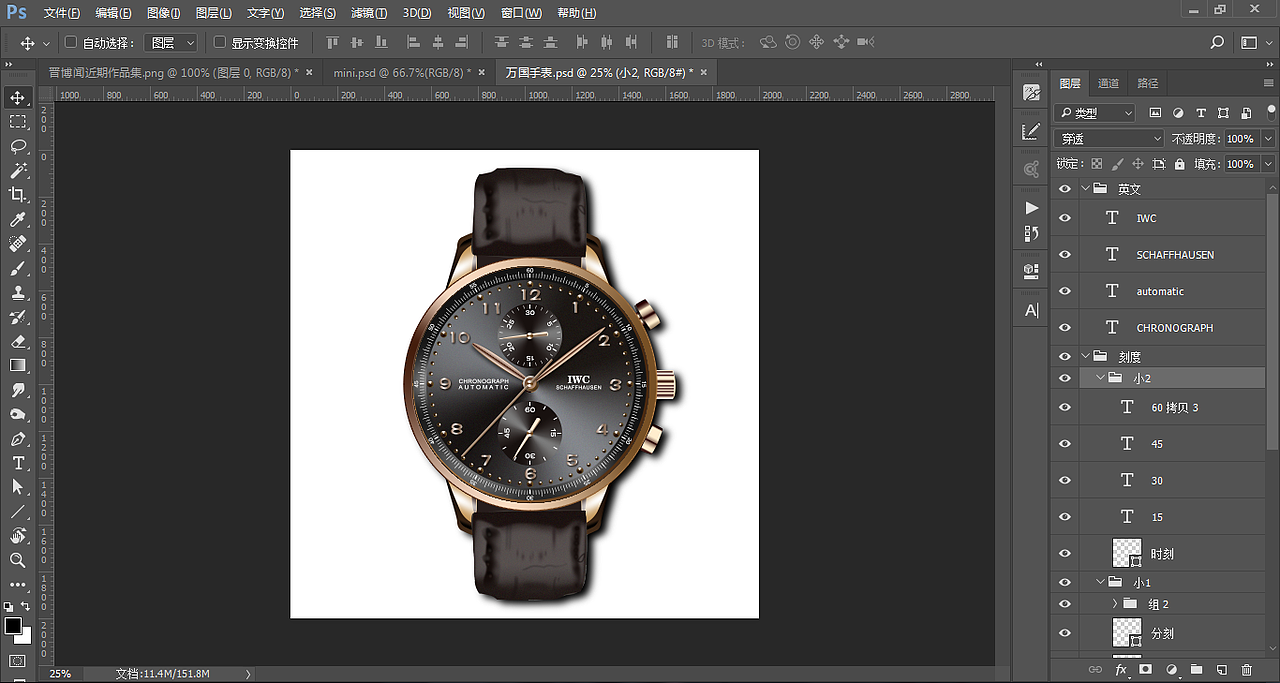1280x683 pixels.
Task: Add a layer mask icon
Action: (1146, 669)
